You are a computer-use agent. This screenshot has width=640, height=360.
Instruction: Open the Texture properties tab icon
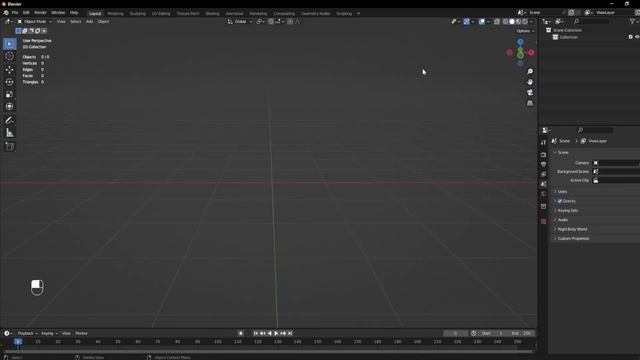543,221
